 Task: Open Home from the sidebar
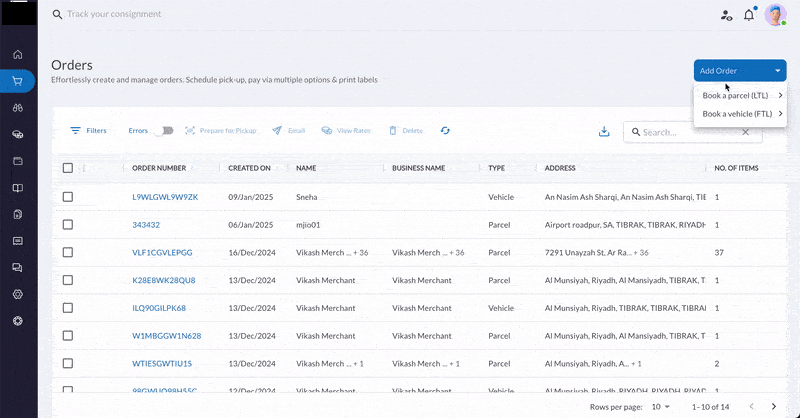18,54
